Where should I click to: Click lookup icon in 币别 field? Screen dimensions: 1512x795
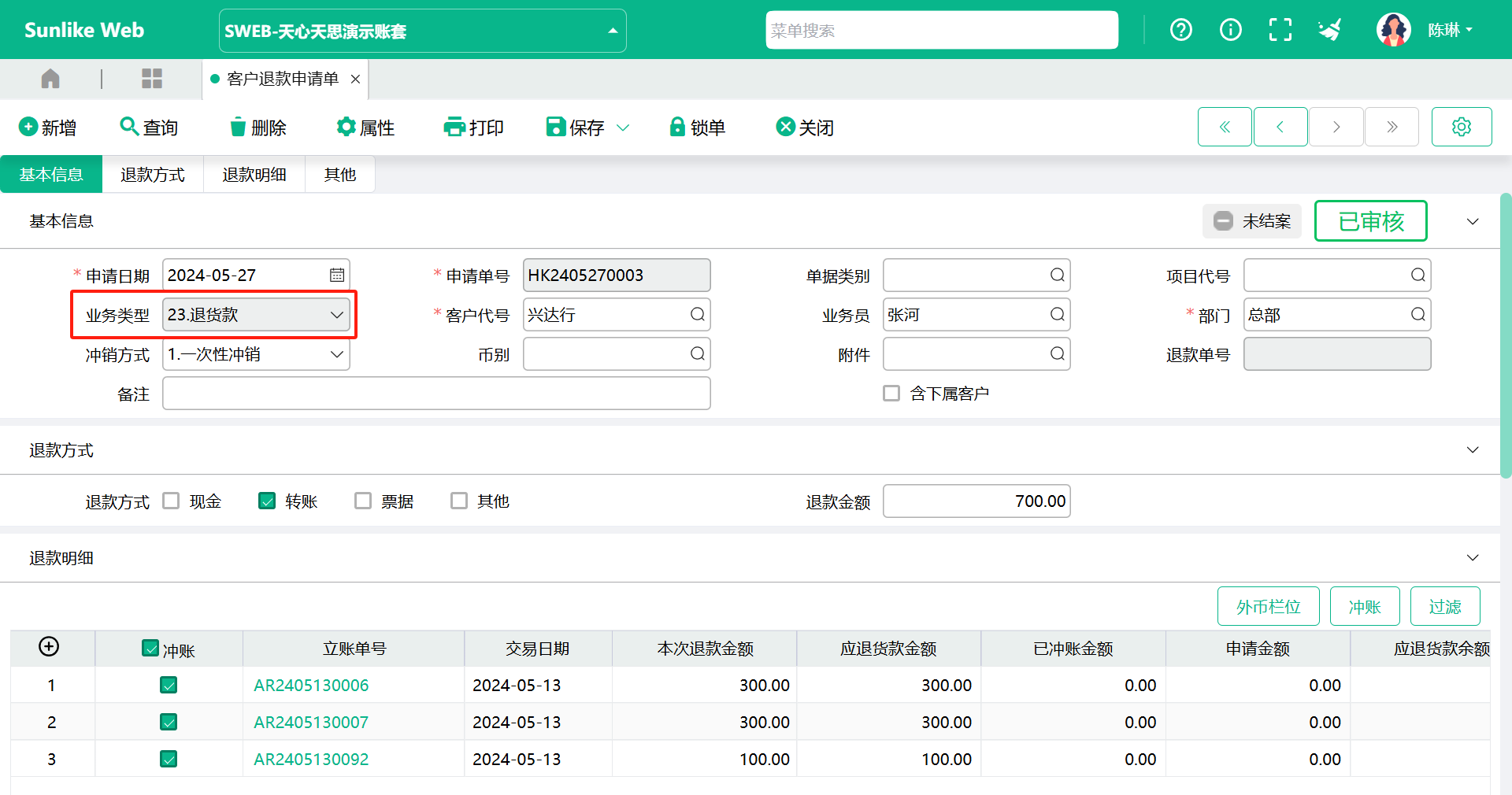[698, 353]
